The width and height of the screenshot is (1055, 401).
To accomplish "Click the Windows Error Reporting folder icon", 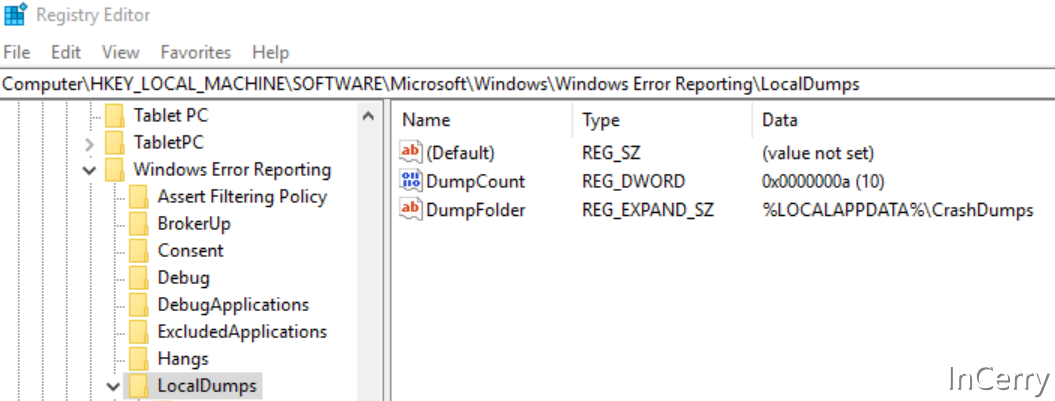I will pos(114,170).
